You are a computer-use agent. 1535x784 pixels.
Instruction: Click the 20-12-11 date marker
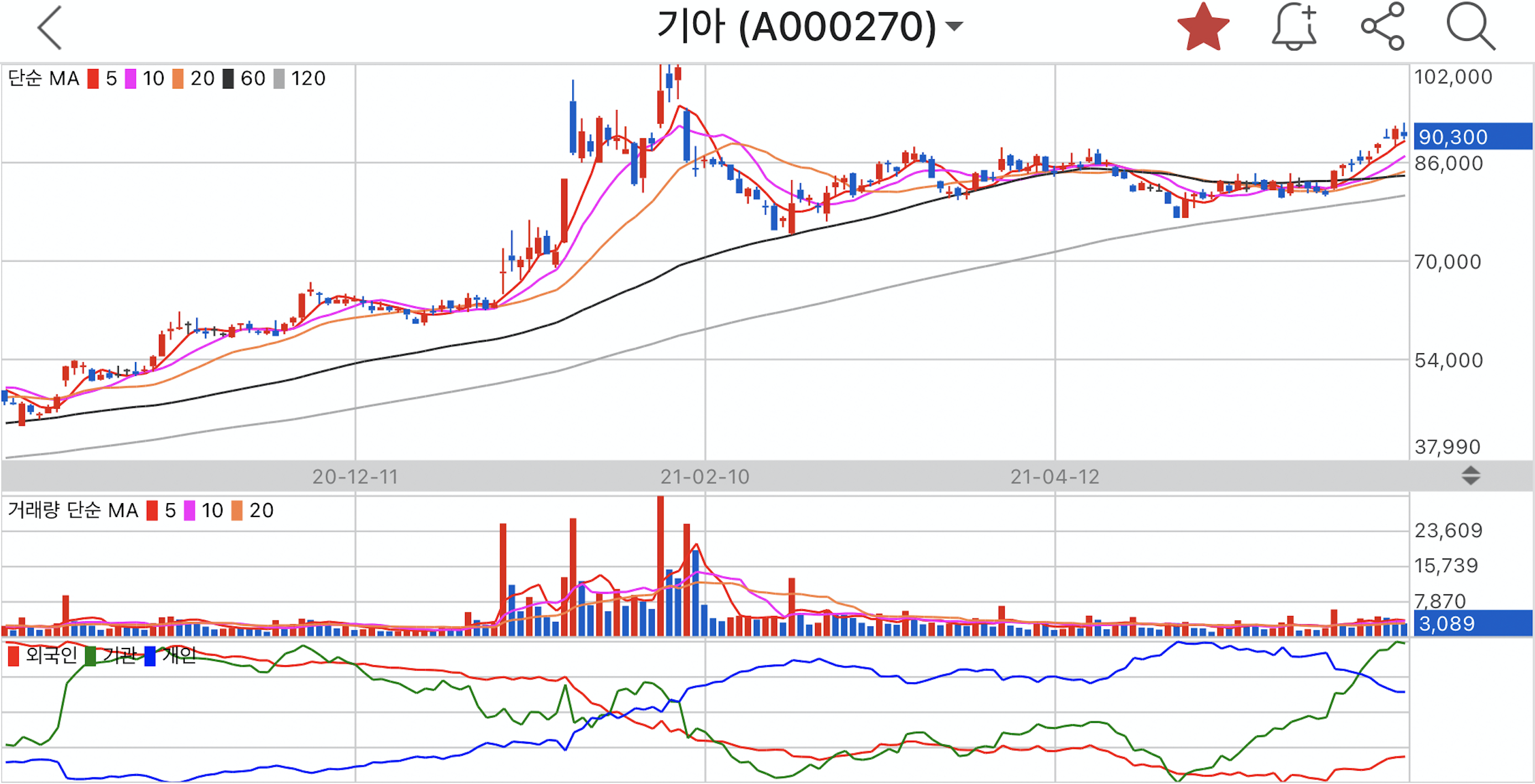355,476
